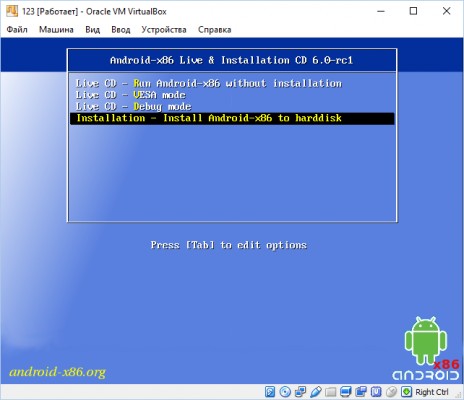
Task: Open the Устройства menu
Action: (x=164, y=30)
